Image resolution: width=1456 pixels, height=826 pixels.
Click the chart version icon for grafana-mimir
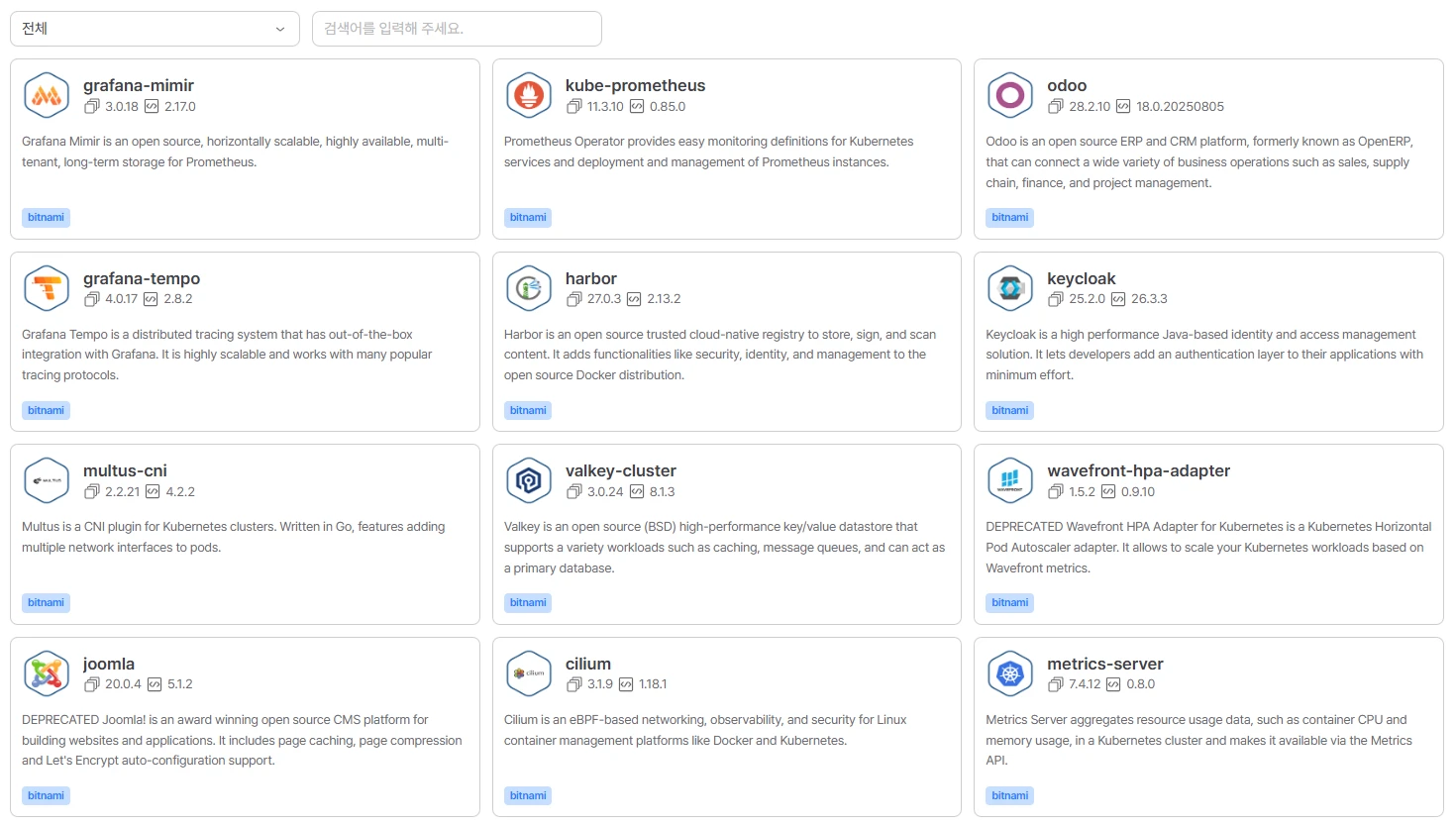[92, 106]
